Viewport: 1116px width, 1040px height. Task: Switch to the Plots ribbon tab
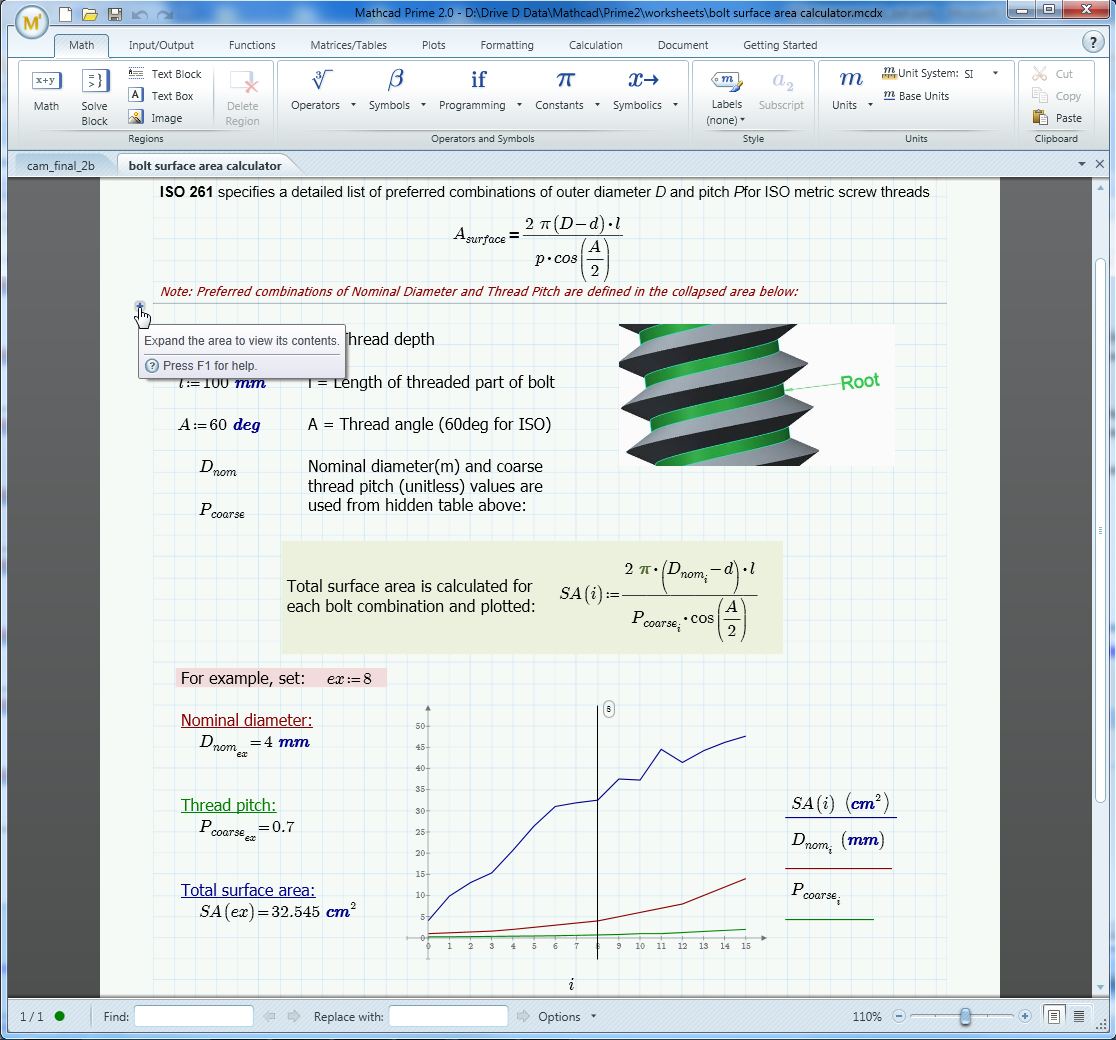tap(433, 45)
